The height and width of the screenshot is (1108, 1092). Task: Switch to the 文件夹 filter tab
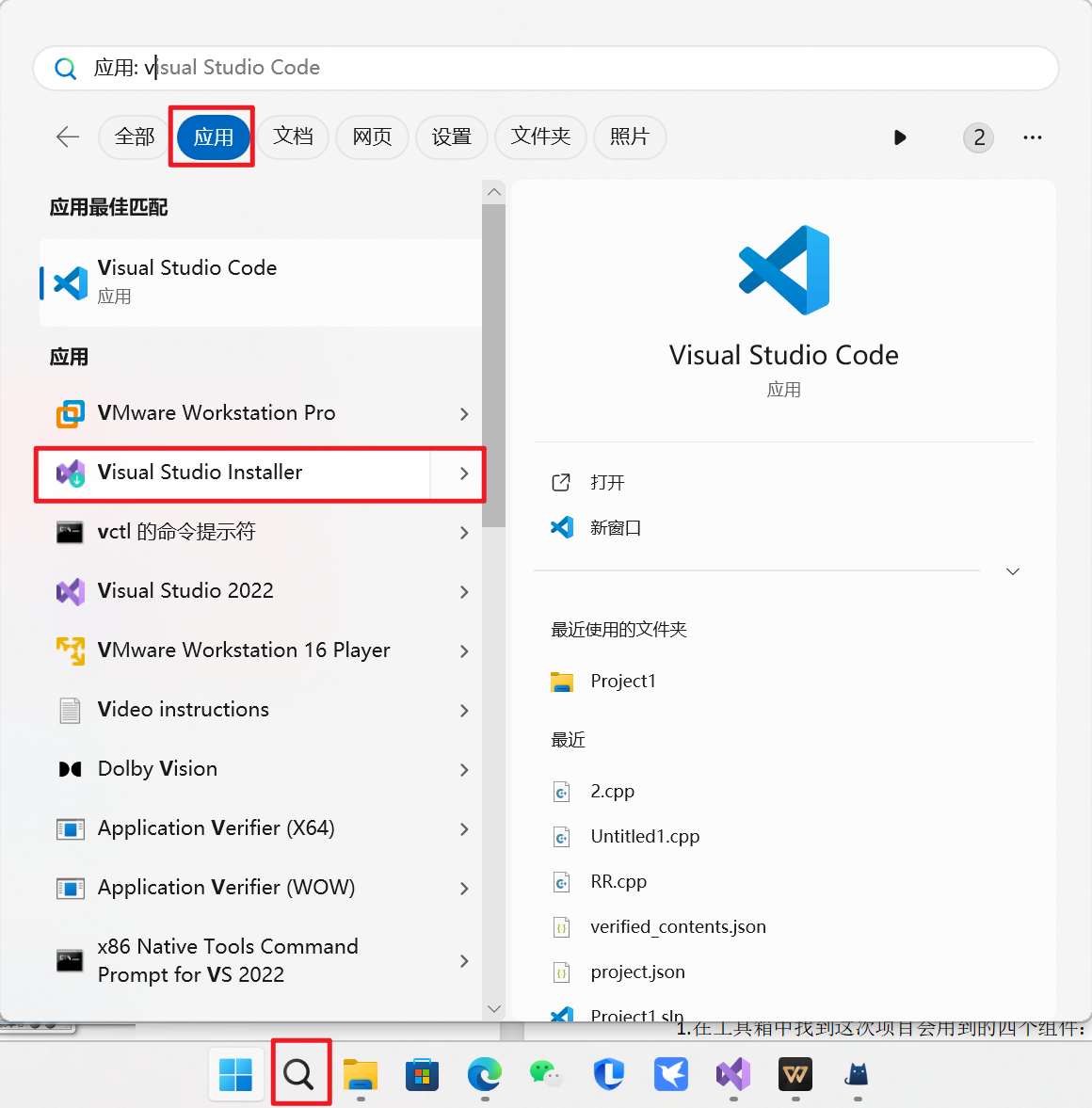(x=540, y=136)
